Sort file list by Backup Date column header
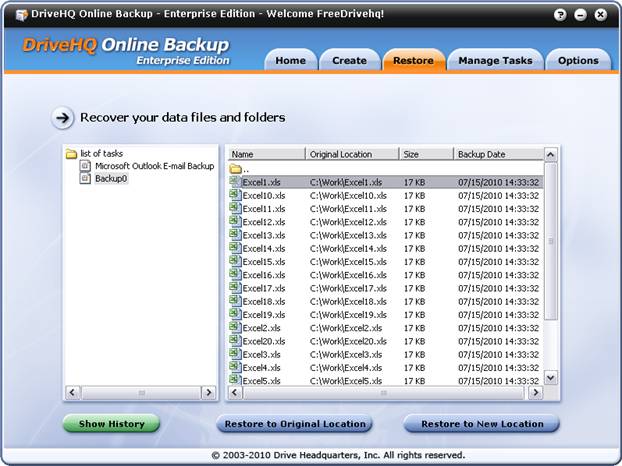This screenshot has width=622, height=466. click(497, 154)
